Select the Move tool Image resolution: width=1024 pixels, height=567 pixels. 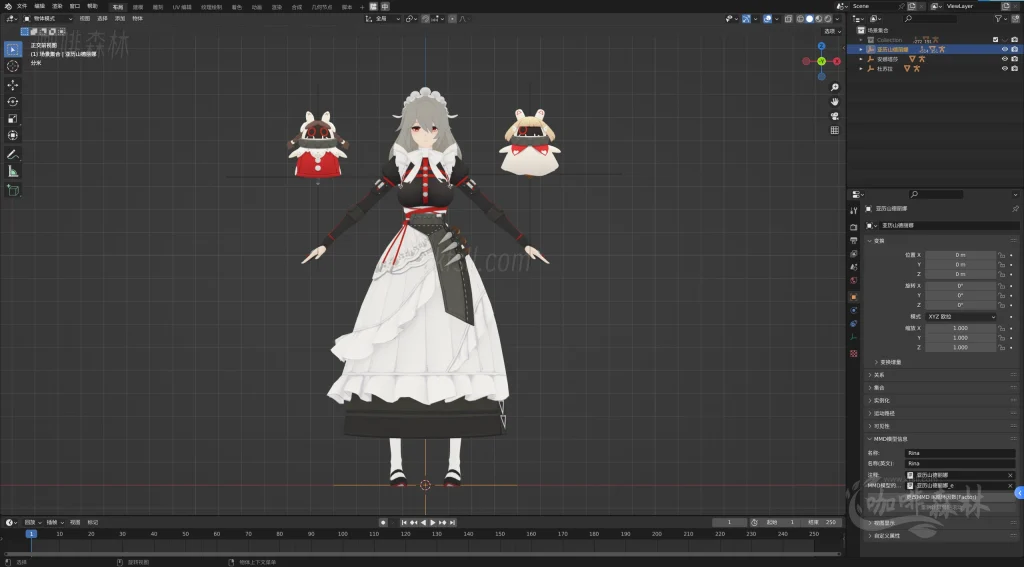tap(12, 85)
